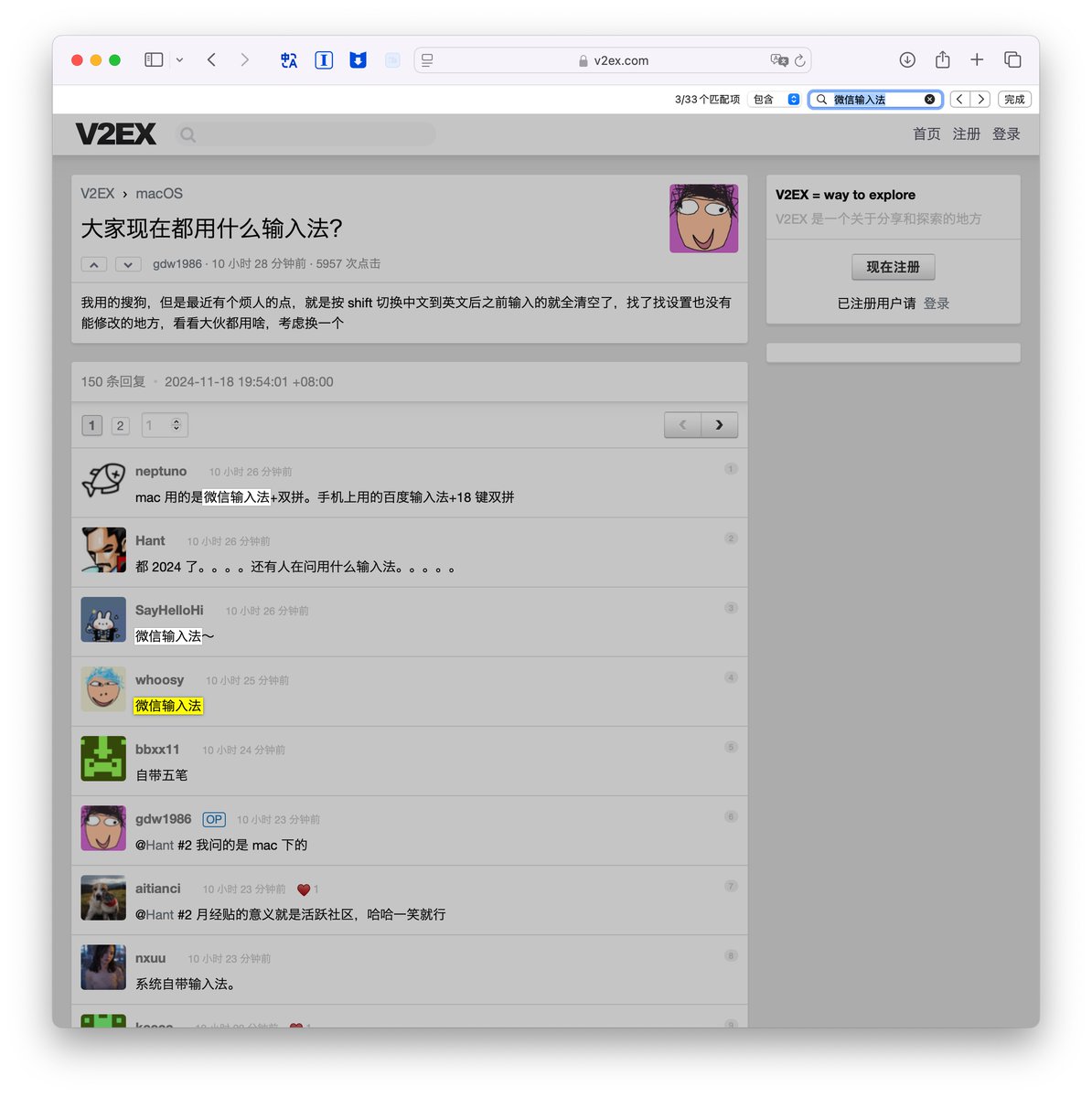Open the macOS node breadcrumb link
The image size is (1092, 1097).
[159, 194]
